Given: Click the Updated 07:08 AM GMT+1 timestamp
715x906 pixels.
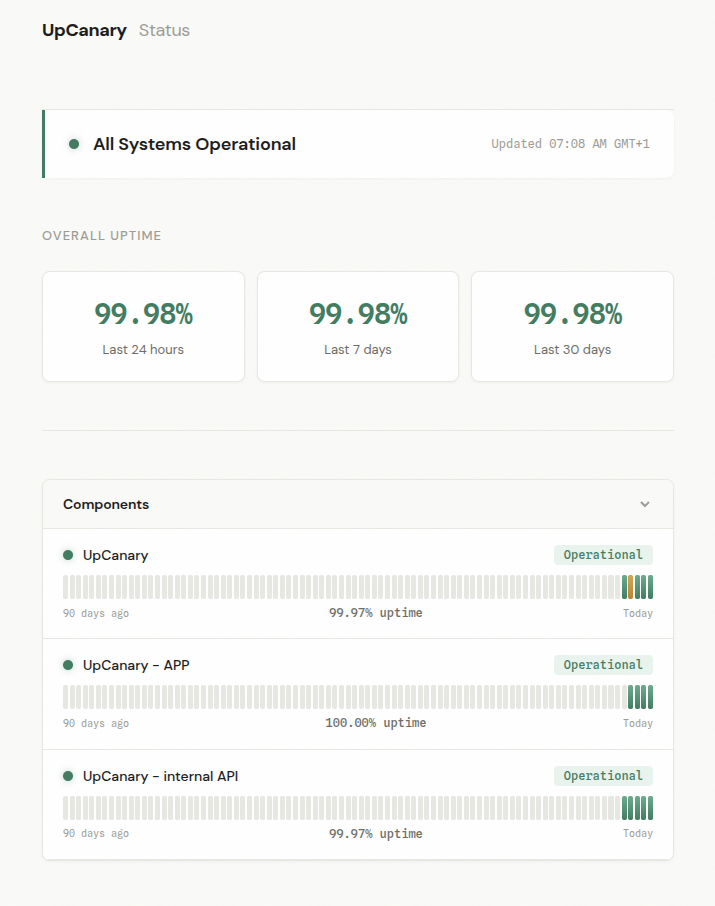Looking at the screenshot, I should pos(570,144).
